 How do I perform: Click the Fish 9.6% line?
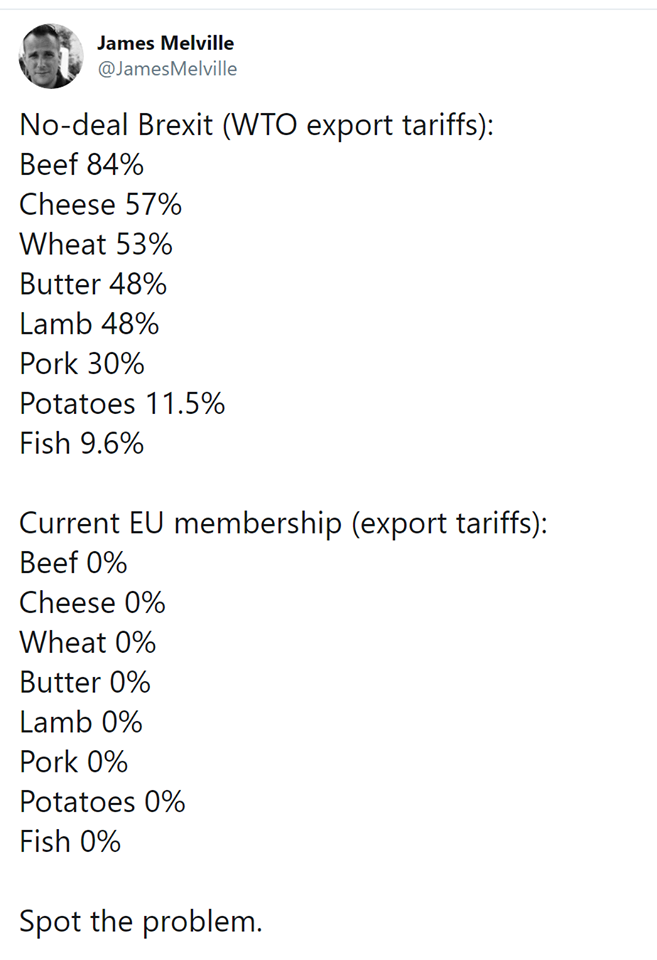click(x=81, y=443)
